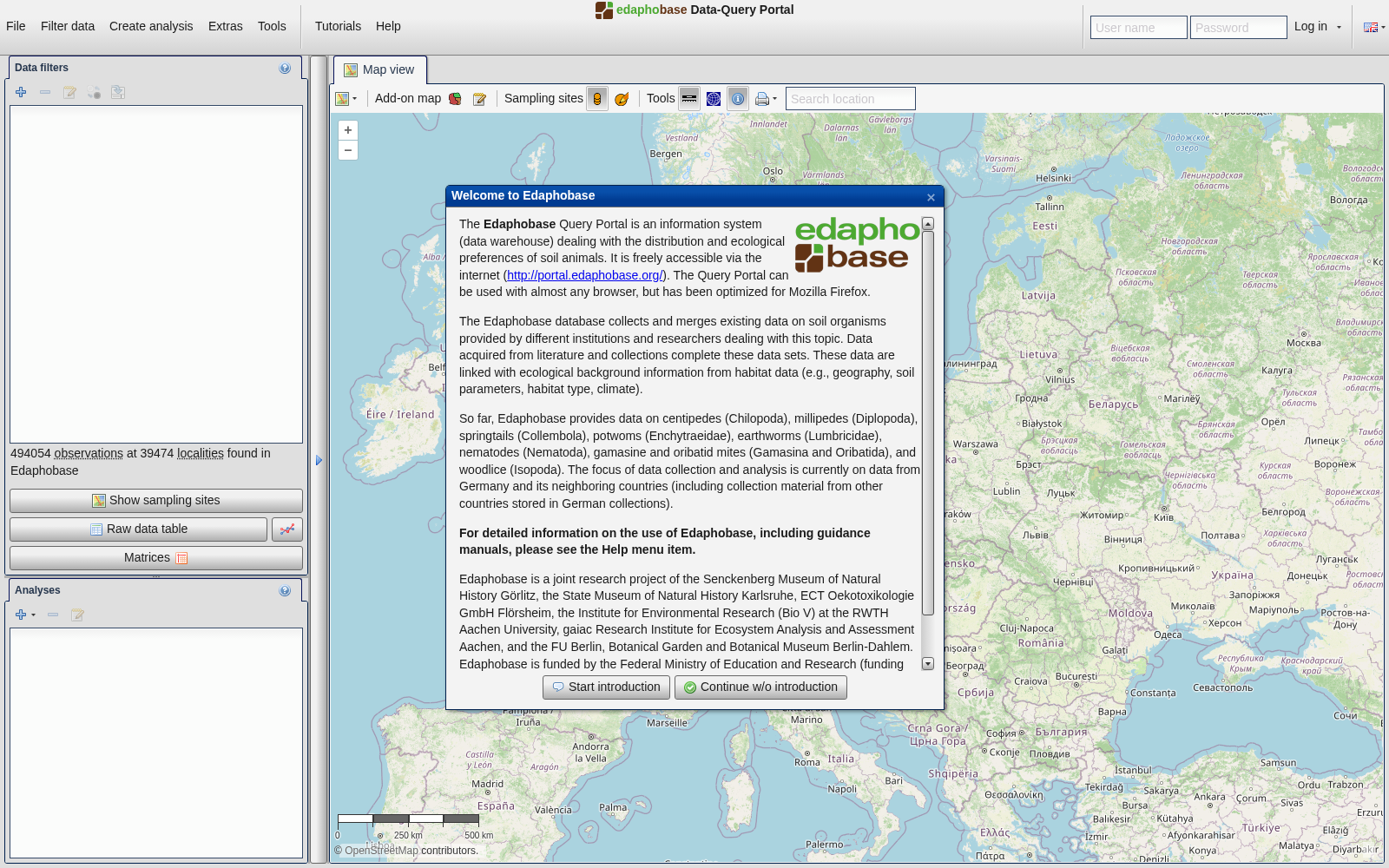Click the globe icon in Tools

coord(714,99)
